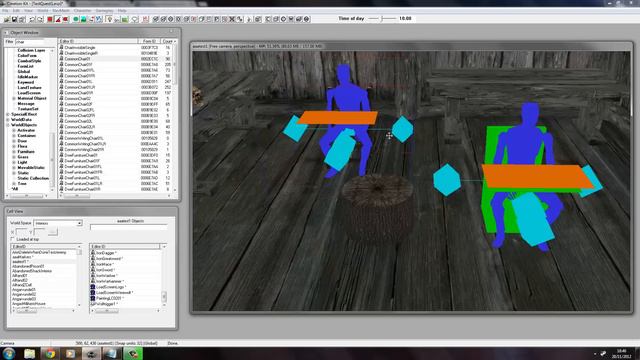This screenshot has width=640, height=360.
Task: Click the open-folder load data icon
Action: point(7,19)
